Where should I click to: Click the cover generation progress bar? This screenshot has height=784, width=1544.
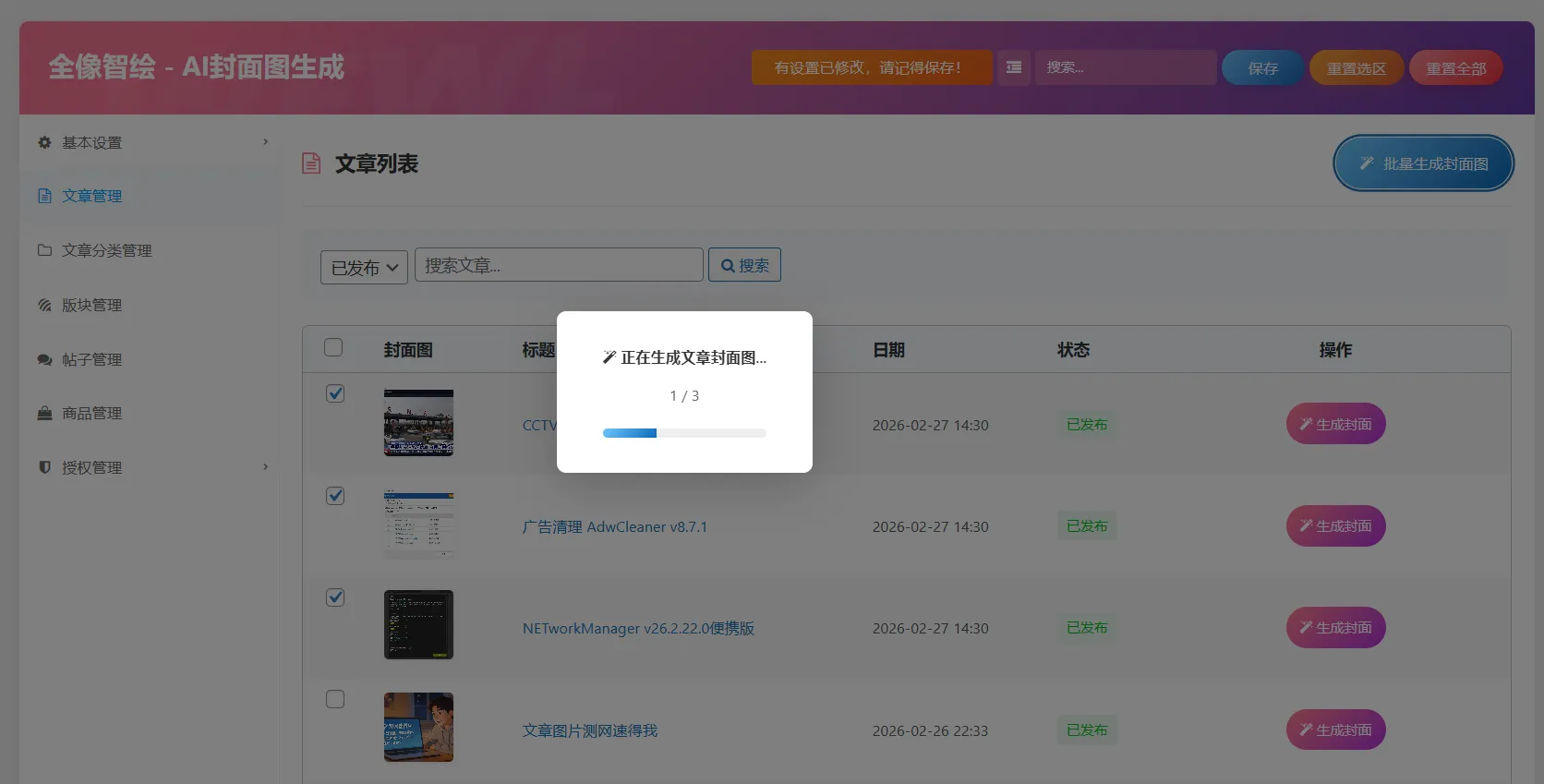click(684, 433)
